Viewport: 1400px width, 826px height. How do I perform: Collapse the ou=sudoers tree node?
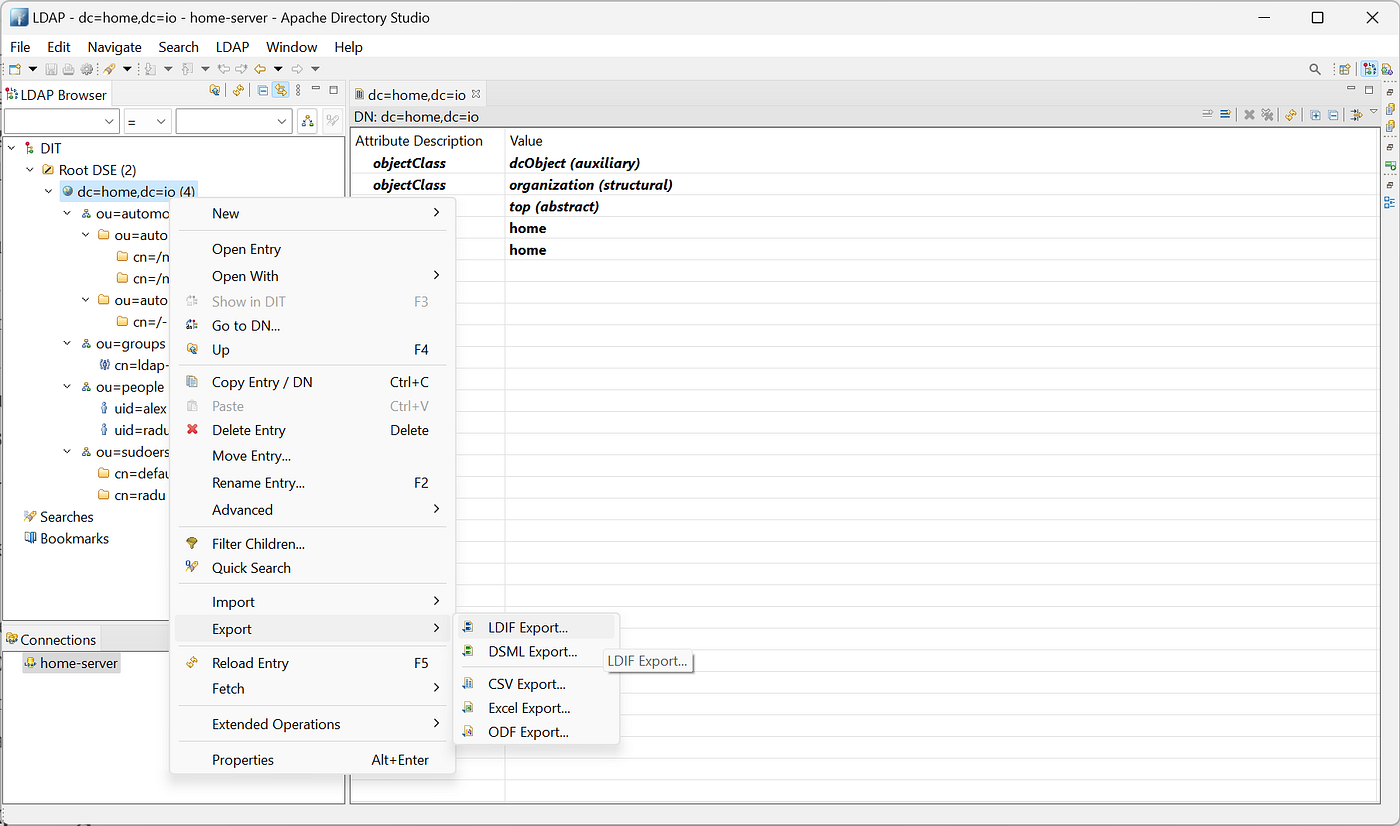click(x=67, y=452)
